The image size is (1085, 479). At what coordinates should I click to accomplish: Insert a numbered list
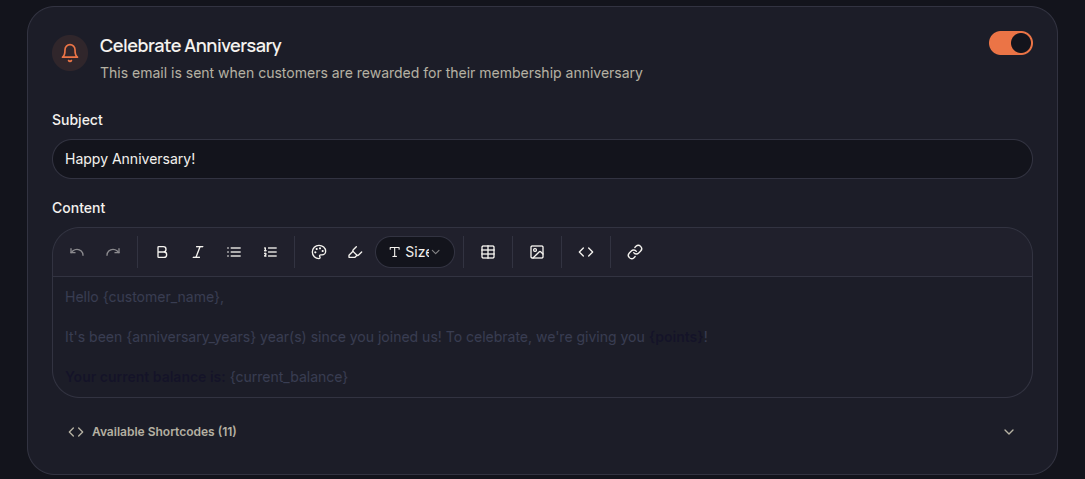point(271,252)
